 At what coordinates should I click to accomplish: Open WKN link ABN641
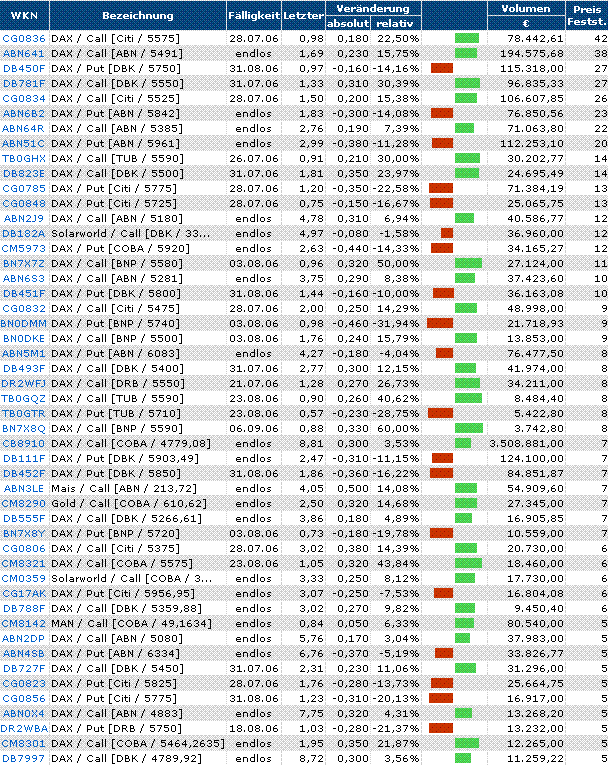(24, 54)
